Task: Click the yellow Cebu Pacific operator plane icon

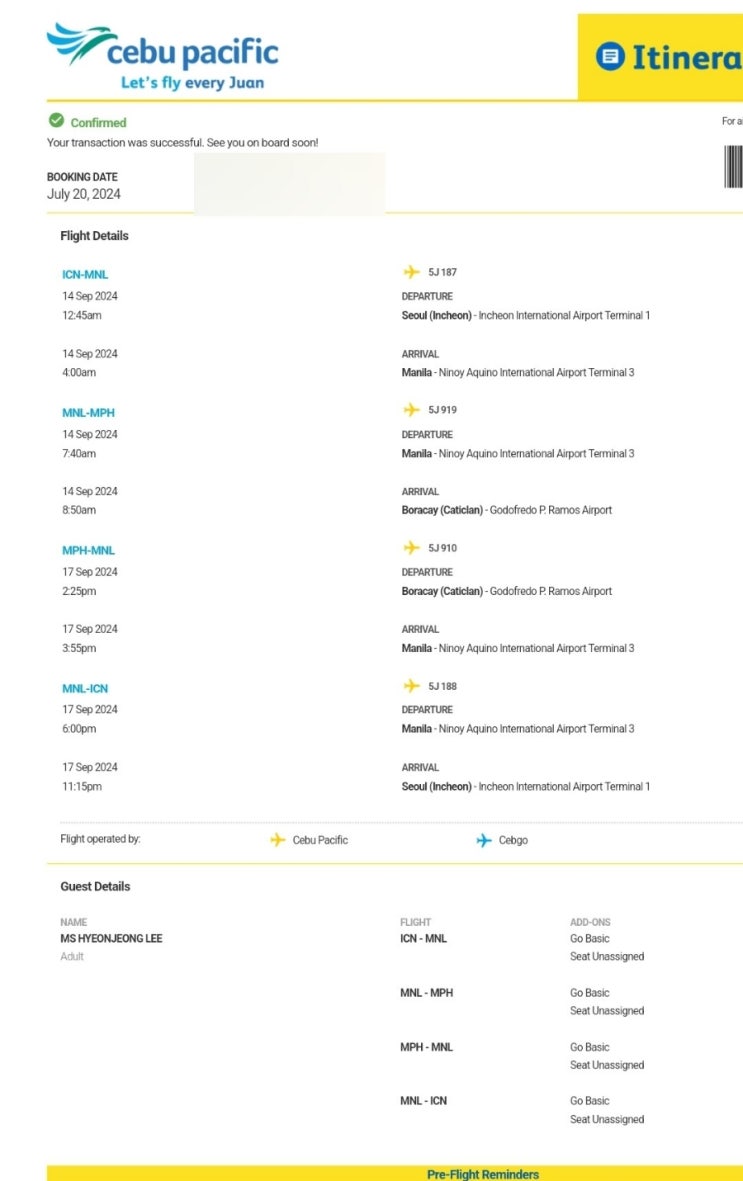Action: (278, 840)
